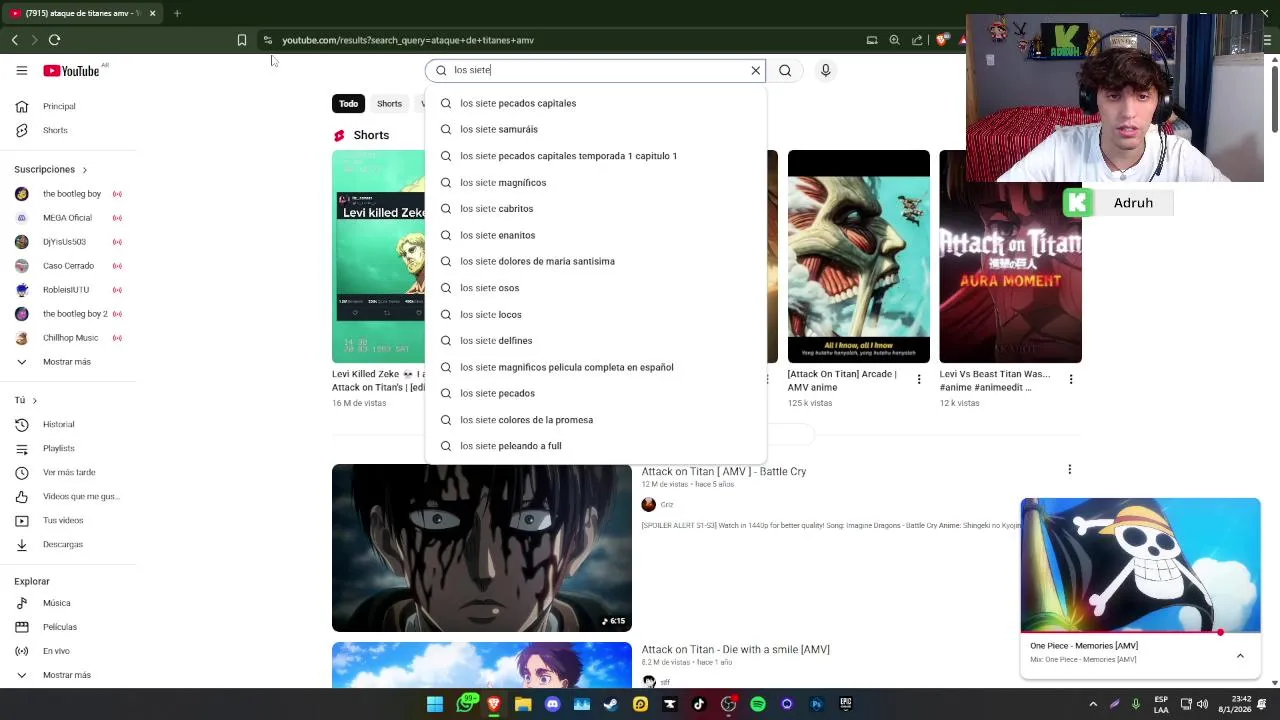Click the zoom magnifier icon in address bar
This screenshot has height=720, width=1280.
coord(894,40)
